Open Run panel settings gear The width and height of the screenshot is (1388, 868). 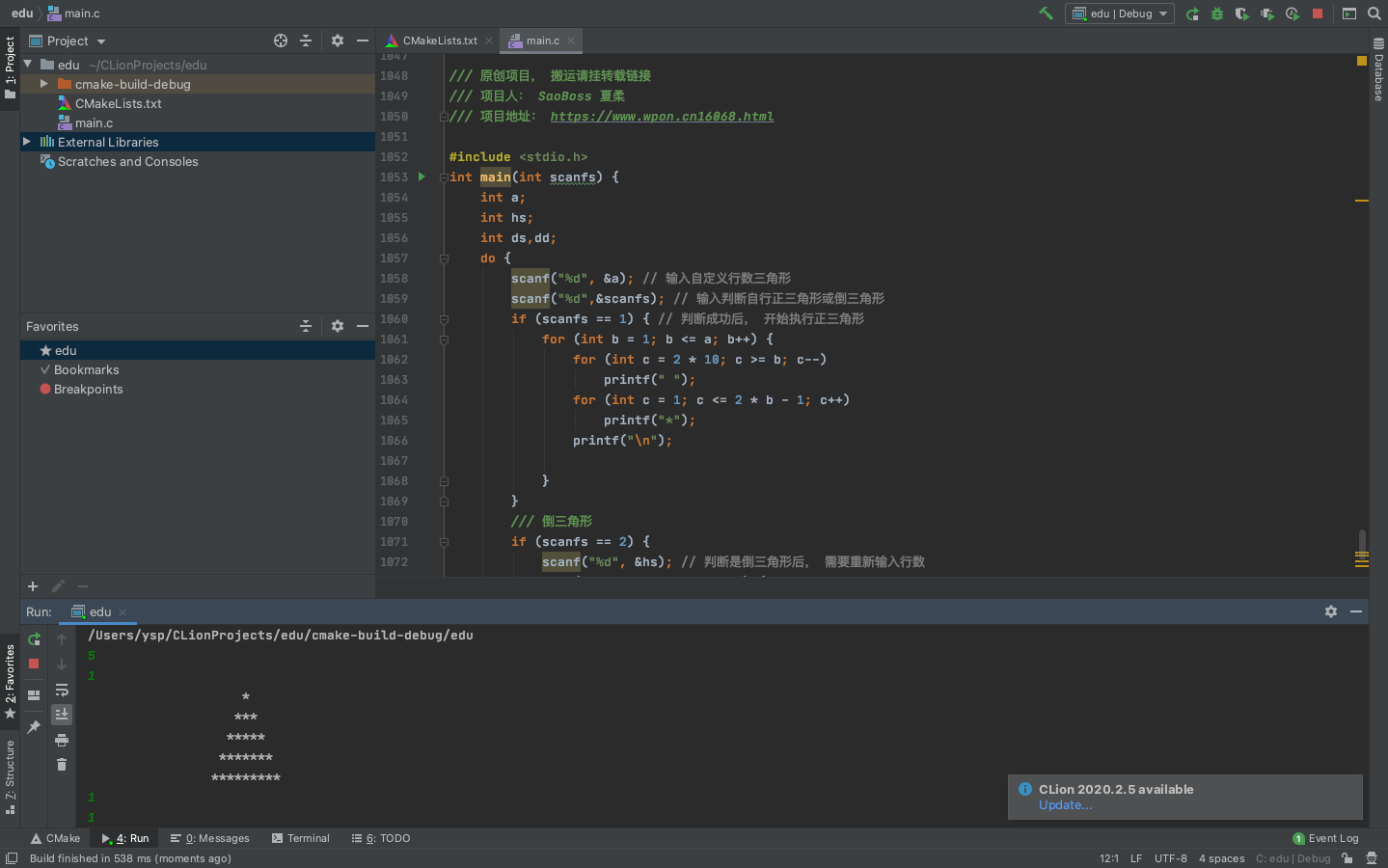(x=1331, y=611)
